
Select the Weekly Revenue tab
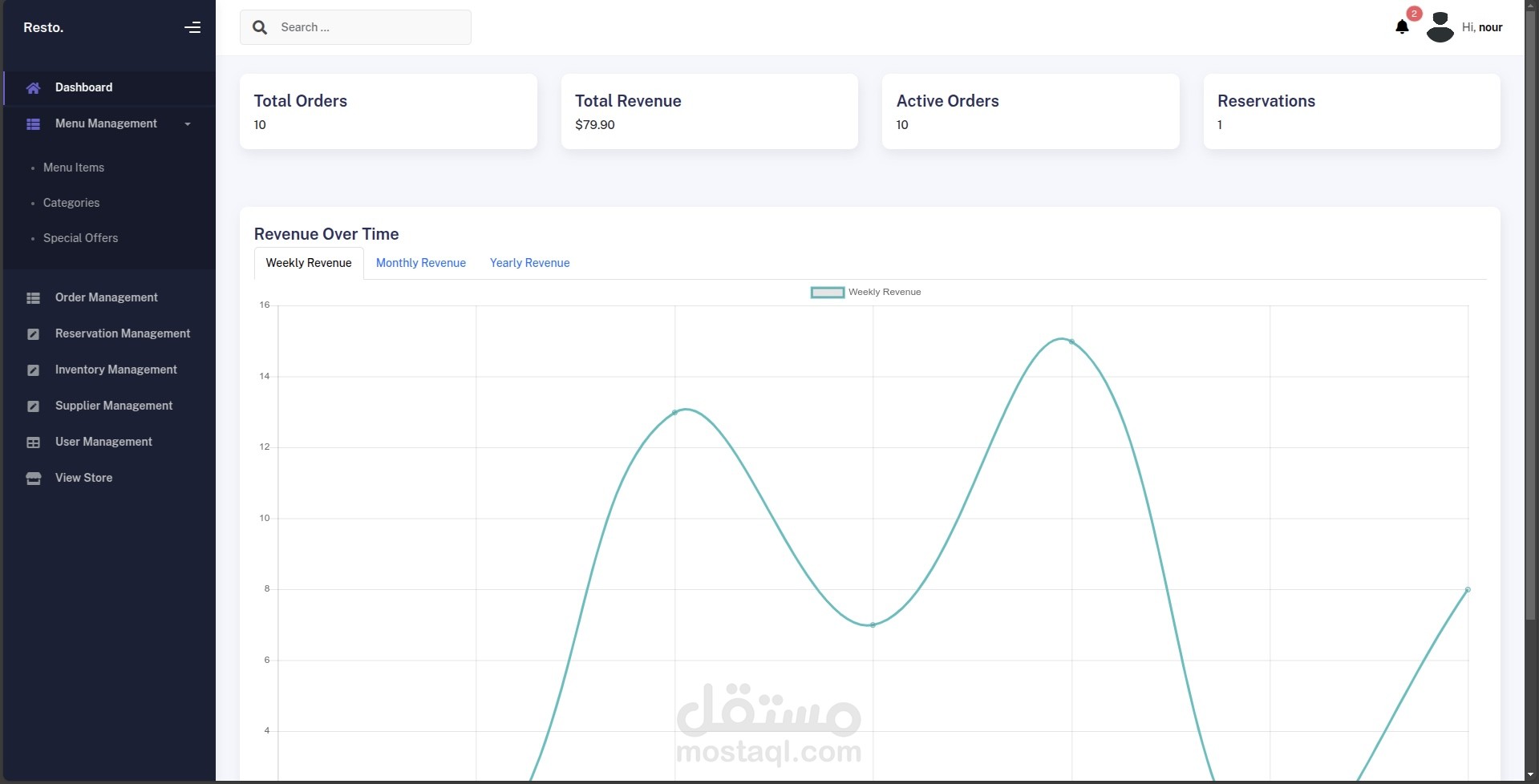[x=309, y=263]
